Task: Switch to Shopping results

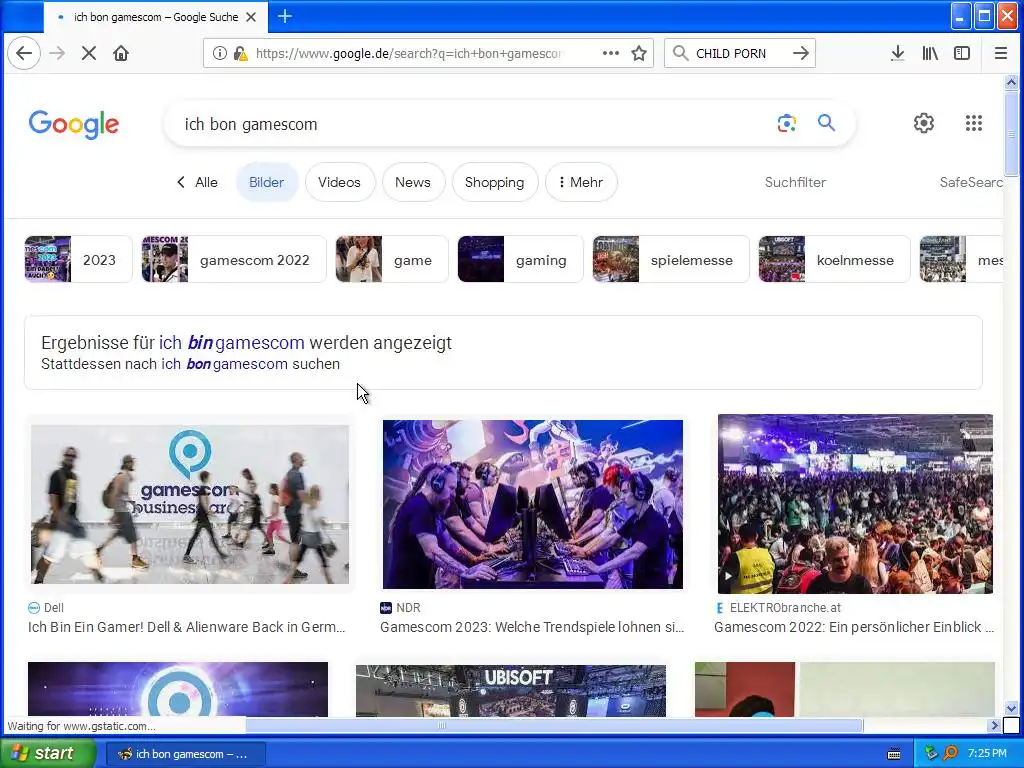Action: coord(494,182)
